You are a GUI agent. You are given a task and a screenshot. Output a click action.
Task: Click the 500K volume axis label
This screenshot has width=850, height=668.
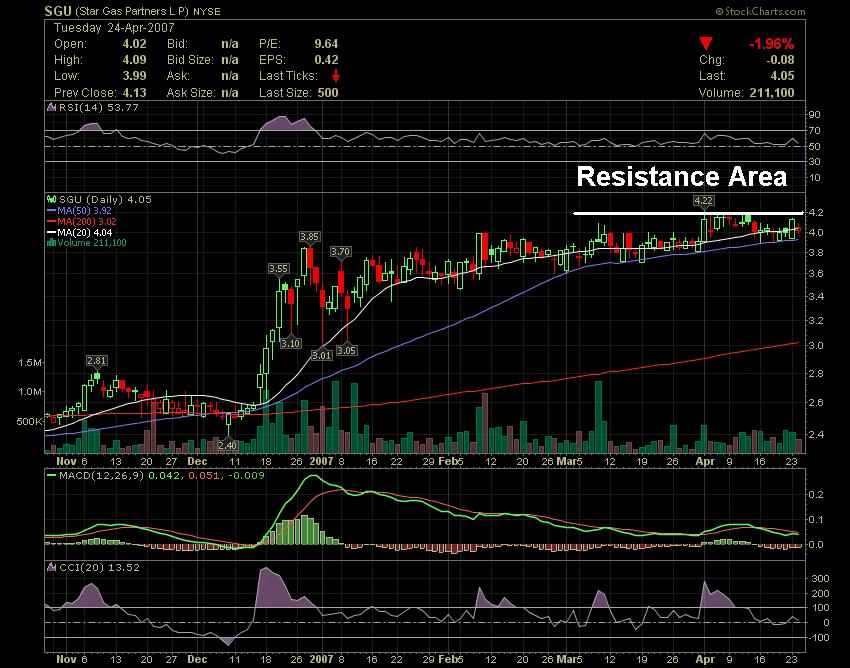(29, 421)
